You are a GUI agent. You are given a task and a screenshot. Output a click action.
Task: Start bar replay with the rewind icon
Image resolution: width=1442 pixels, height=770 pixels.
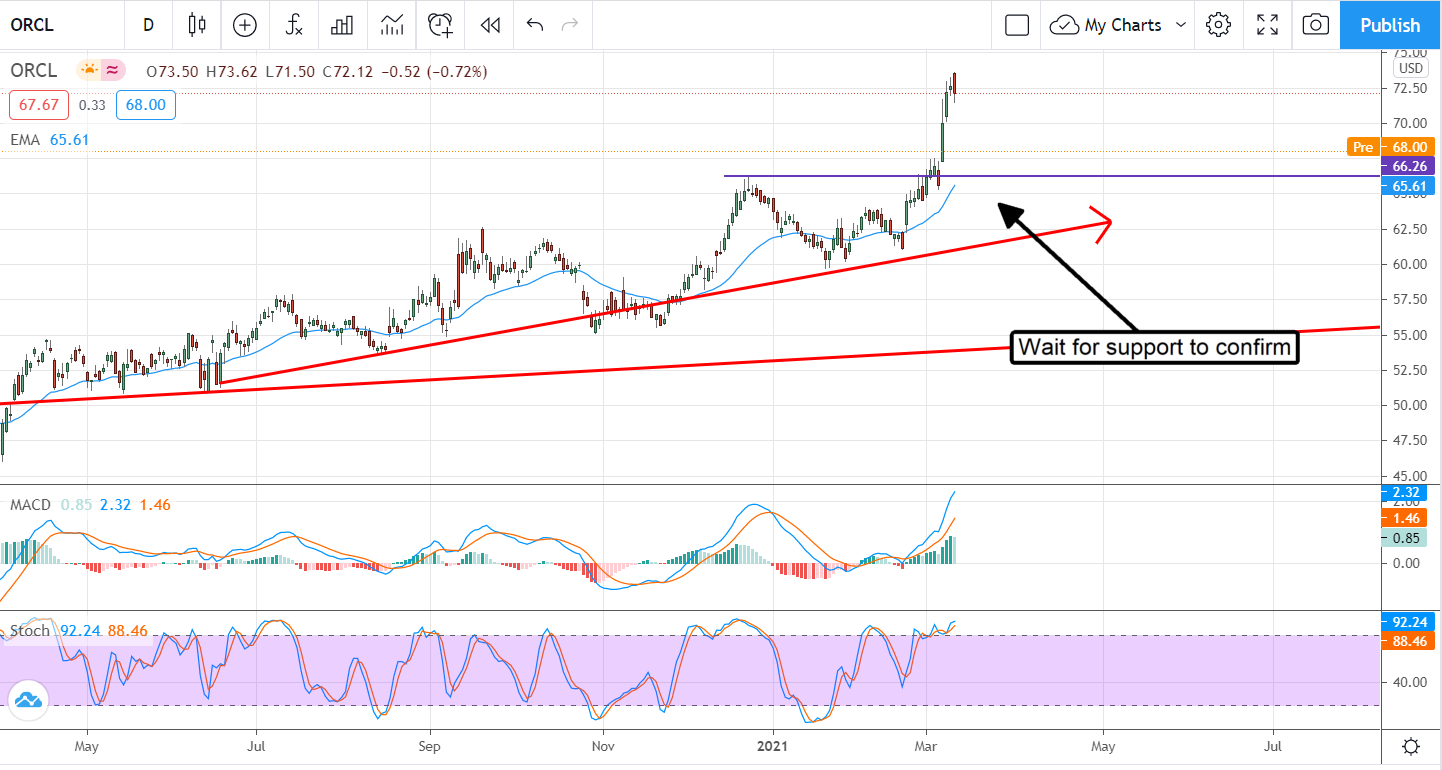(490, 25)
